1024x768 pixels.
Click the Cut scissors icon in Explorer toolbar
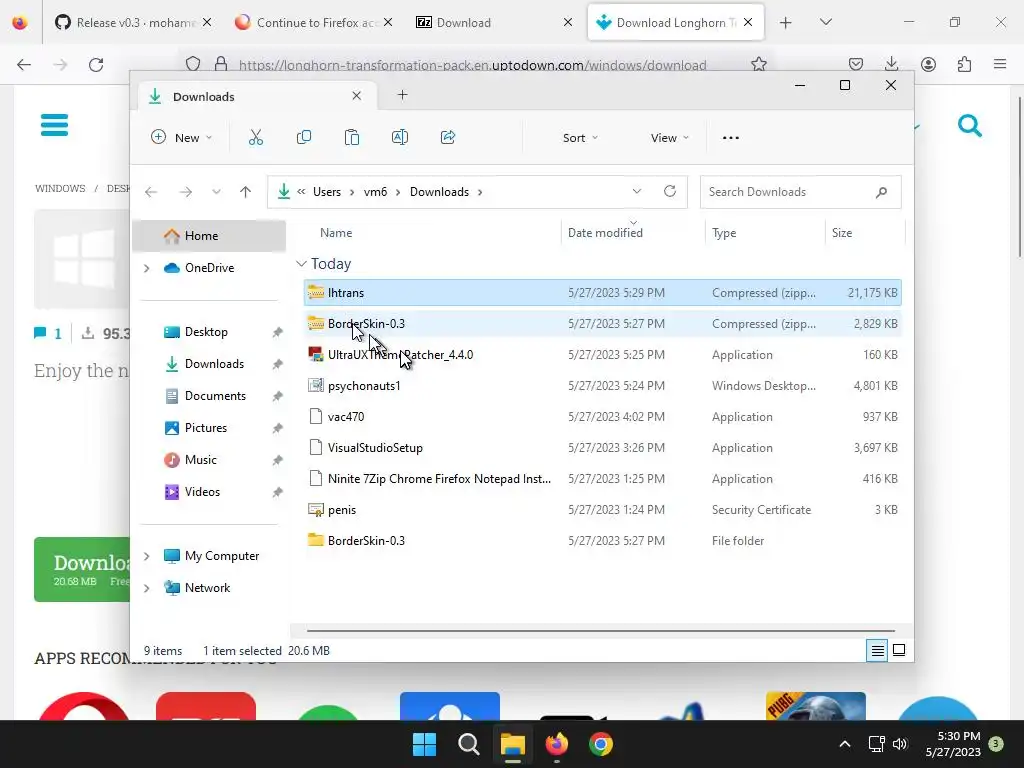(255, 138)
